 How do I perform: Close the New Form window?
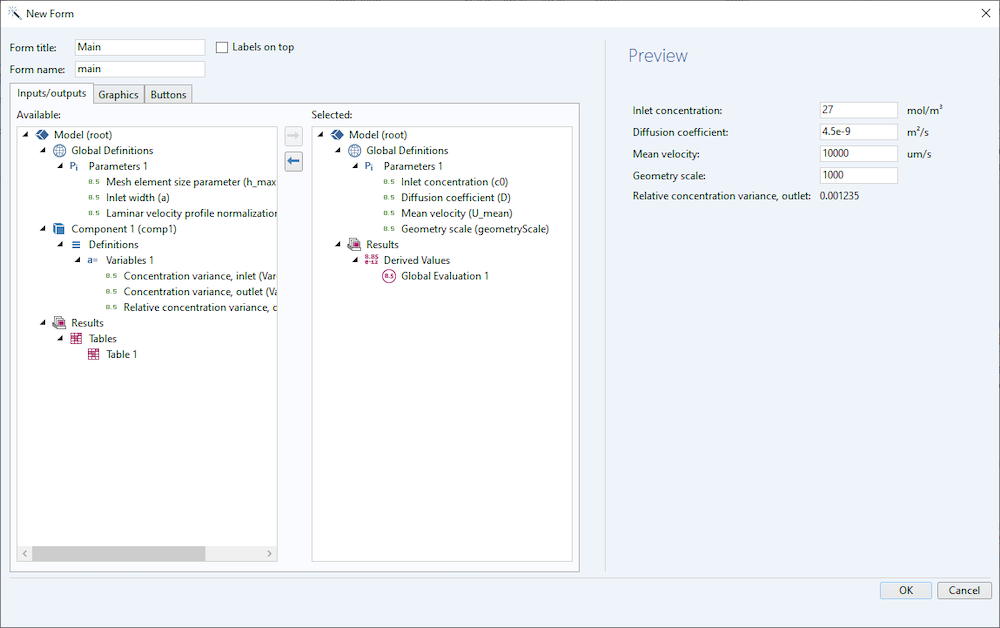click(985, 13)
